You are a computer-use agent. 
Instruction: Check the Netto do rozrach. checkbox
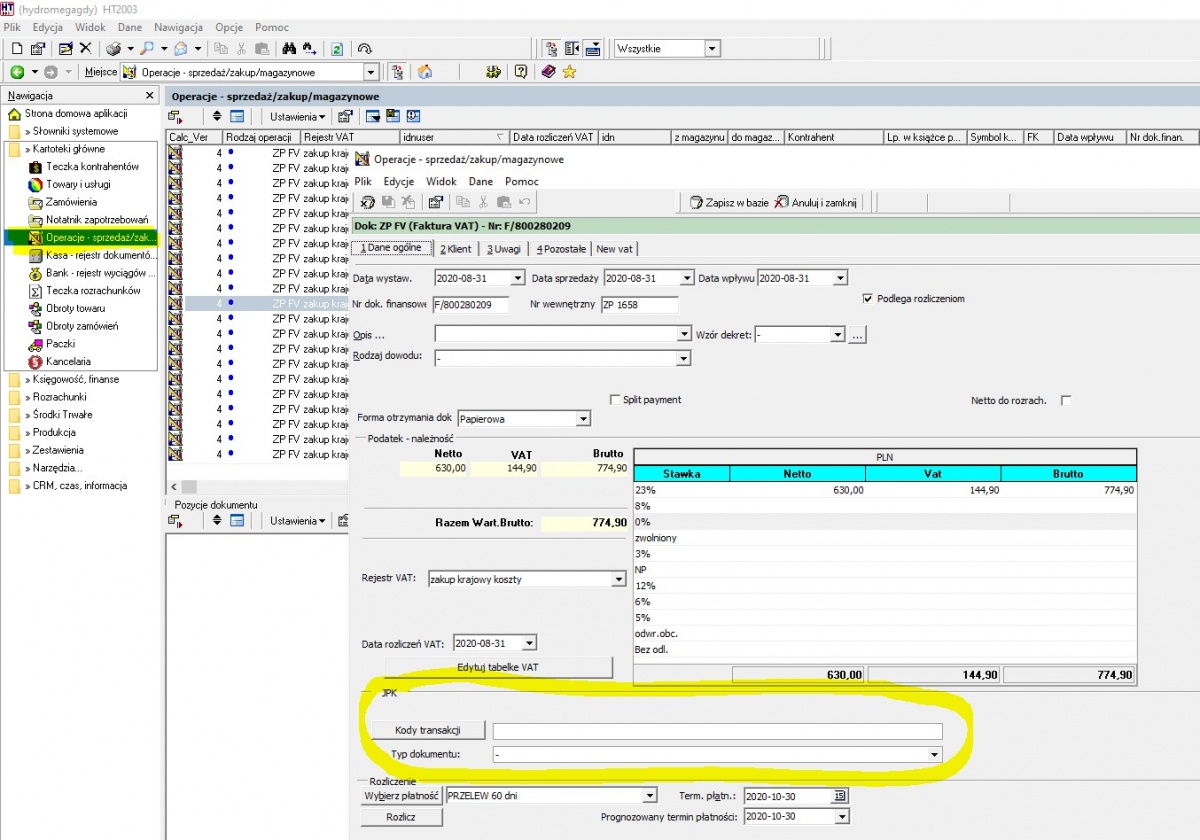pyautogui.click(x=1066, y=400)
